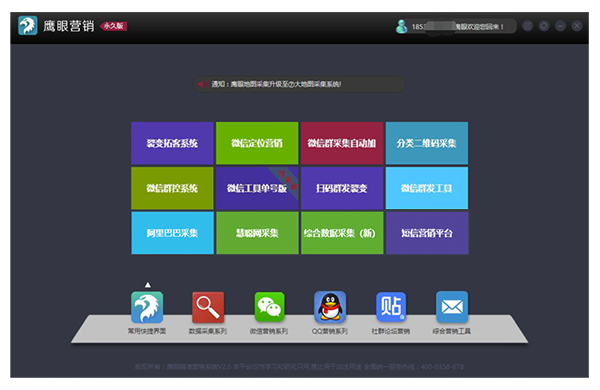Open the 微信工具单号版 tile
The height and width of the screenshot is (390, 600).
click(x=257, y=188)
